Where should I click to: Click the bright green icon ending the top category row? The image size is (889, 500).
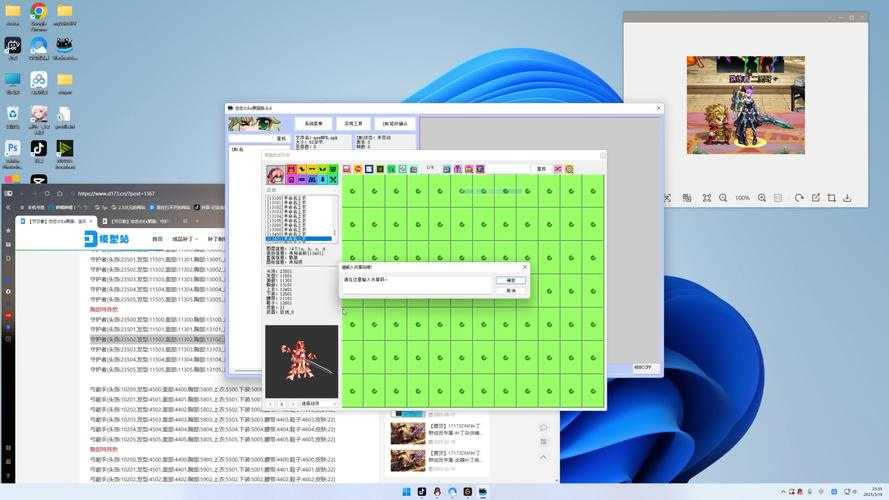333,169
